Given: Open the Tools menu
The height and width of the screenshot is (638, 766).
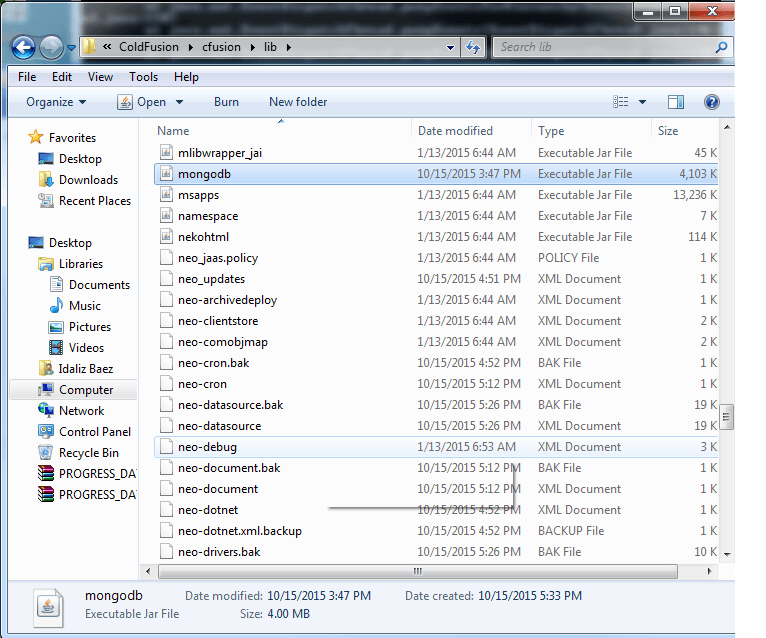Looking at the screenshot, I should (143, 77).
